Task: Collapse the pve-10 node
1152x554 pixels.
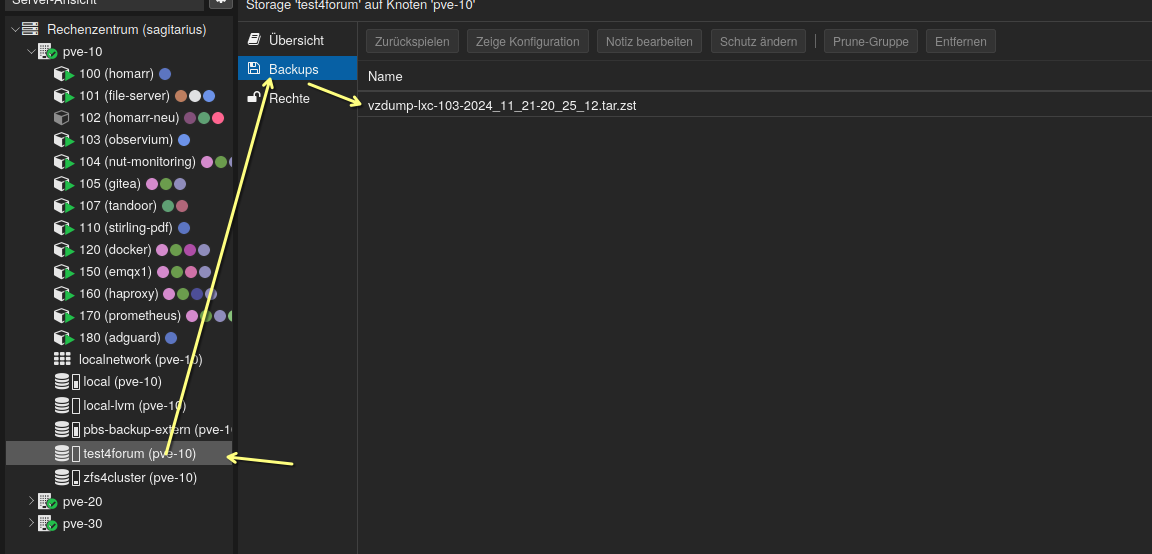Action: pyautogui.click(x=31, y=51)
